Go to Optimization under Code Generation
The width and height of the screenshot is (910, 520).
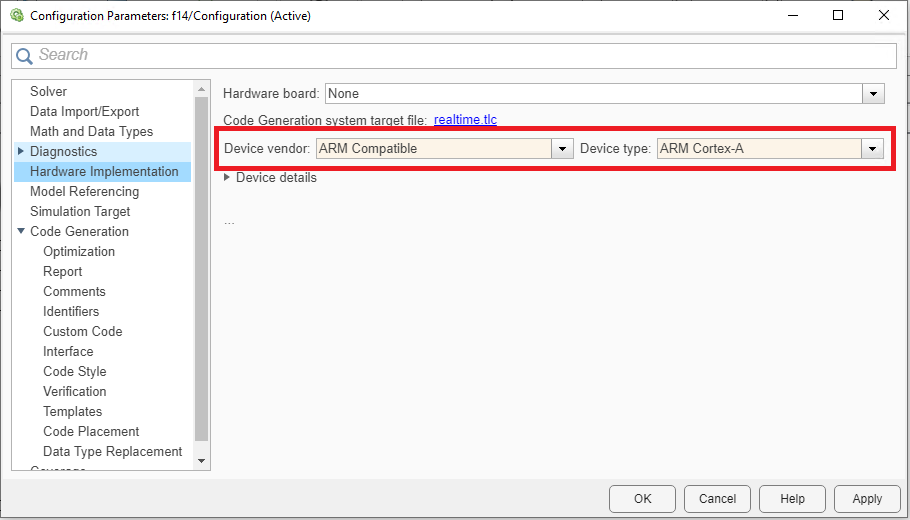[79, 251]
